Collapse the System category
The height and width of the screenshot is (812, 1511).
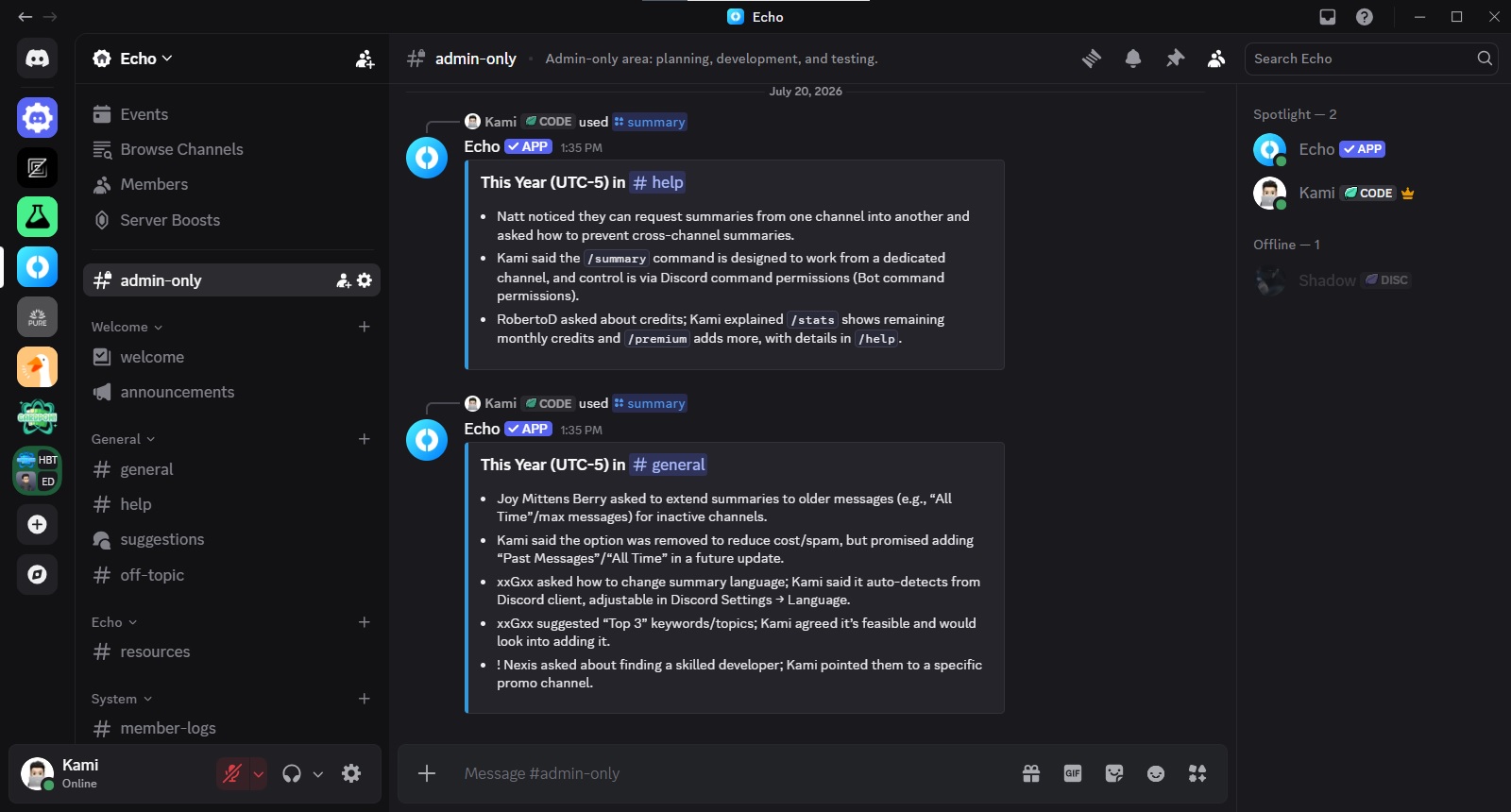(122, 699)
